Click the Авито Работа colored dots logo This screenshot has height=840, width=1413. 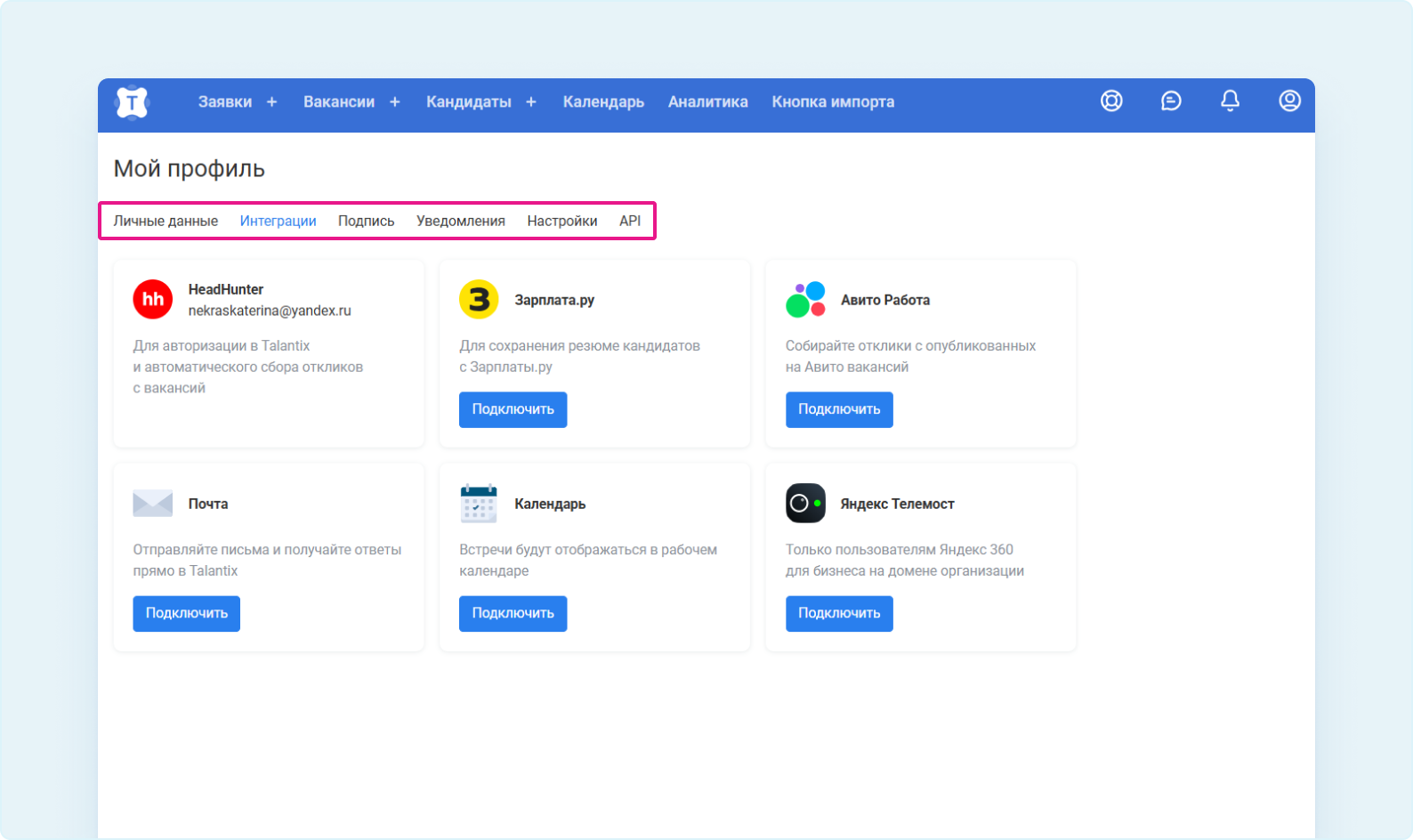(805, 300)
